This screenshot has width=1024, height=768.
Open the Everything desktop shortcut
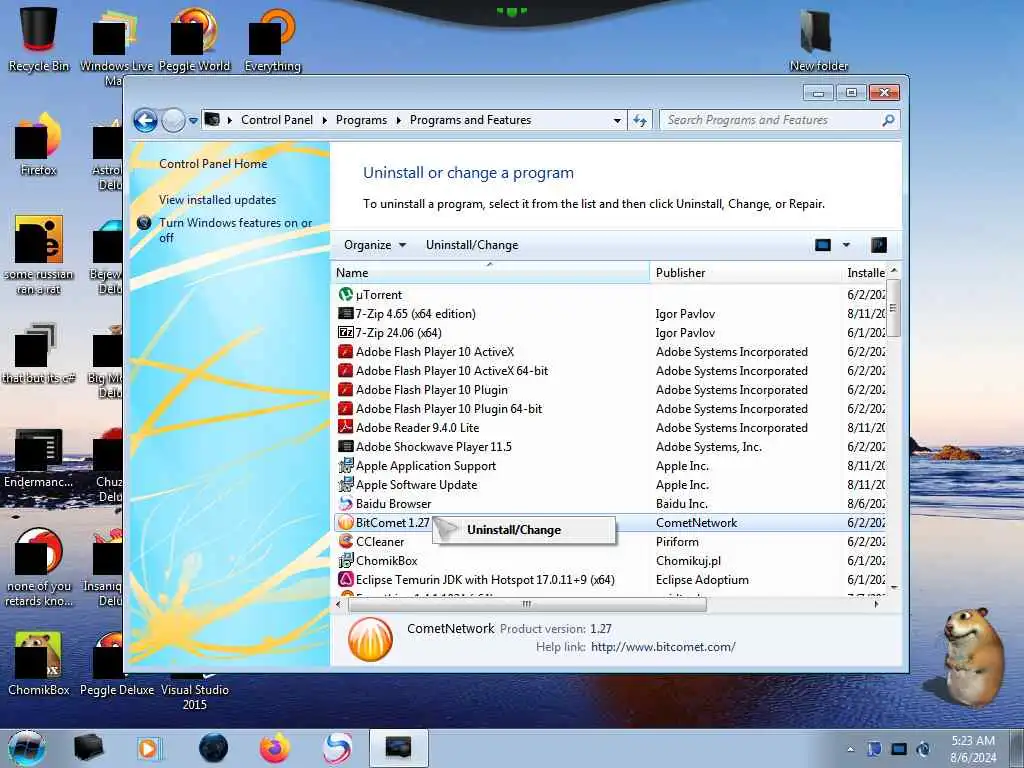(272, 39)
